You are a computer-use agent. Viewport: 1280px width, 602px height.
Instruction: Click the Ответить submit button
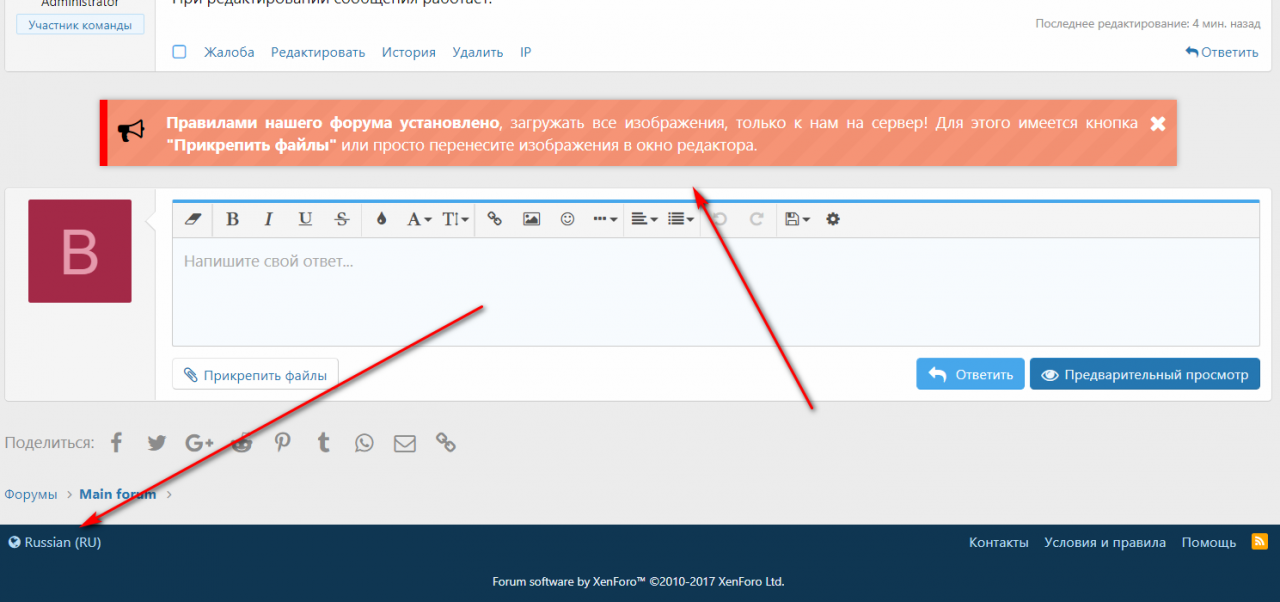970,375
